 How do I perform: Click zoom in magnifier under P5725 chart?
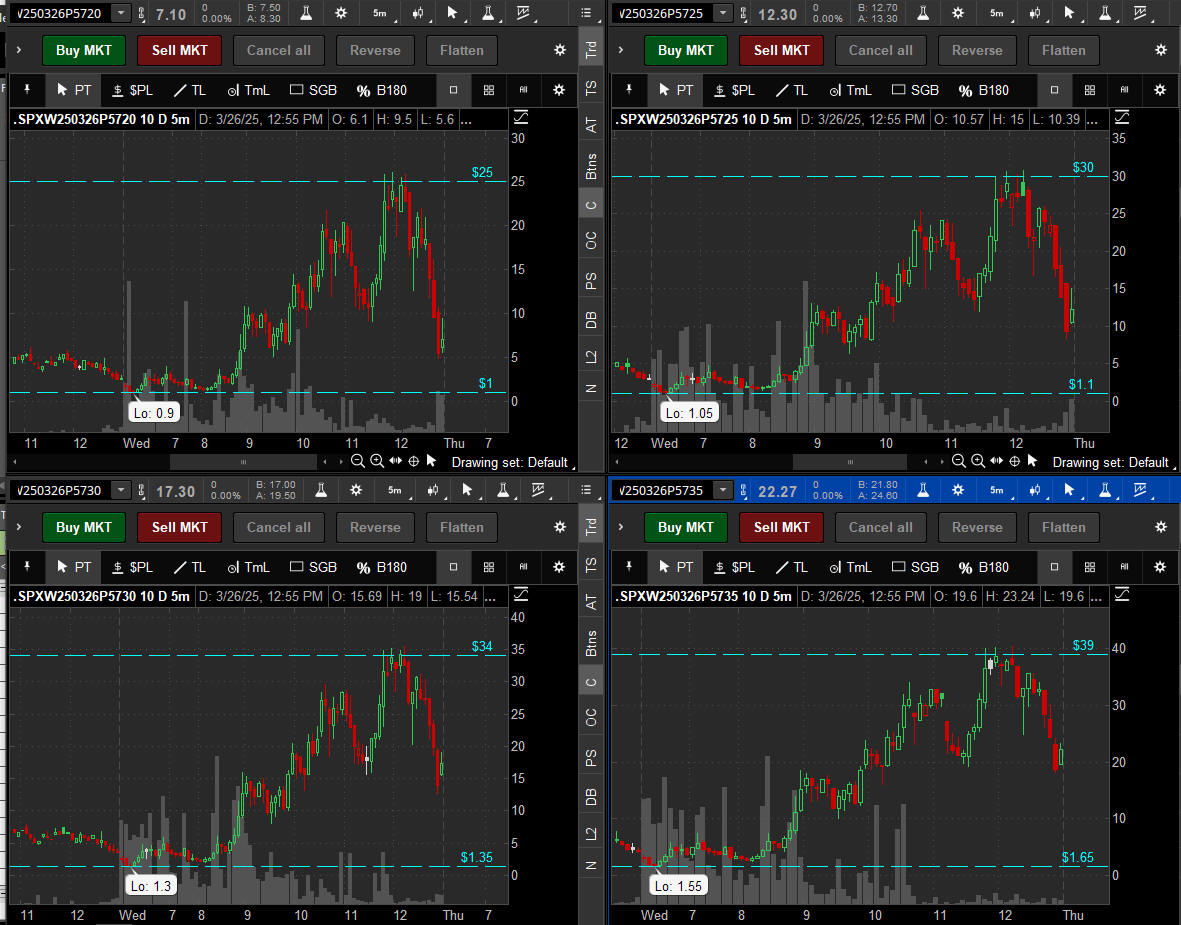click(978, 461)
